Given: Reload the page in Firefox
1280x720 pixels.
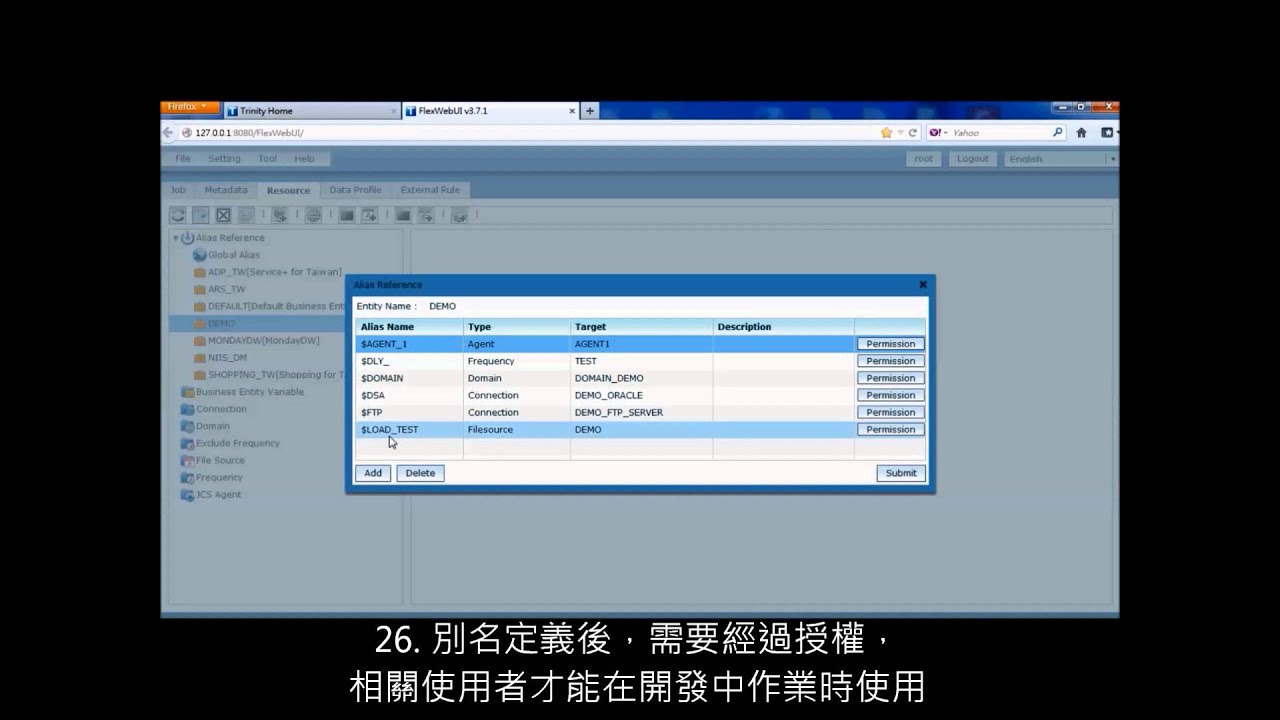Looking at the screenshot, I should click(913, 132).
